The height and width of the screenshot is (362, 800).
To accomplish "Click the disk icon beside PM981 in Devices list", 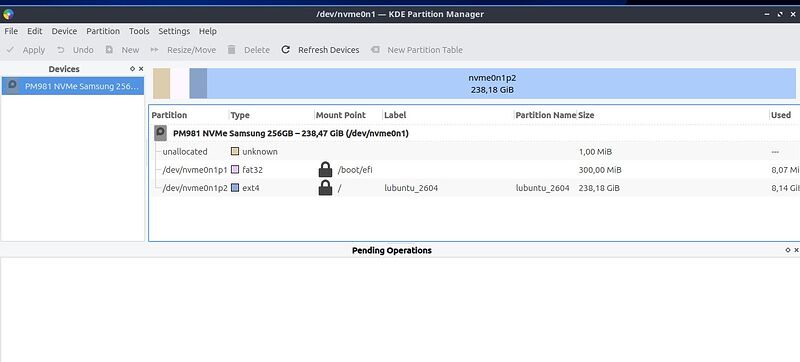I will point(13,86).
